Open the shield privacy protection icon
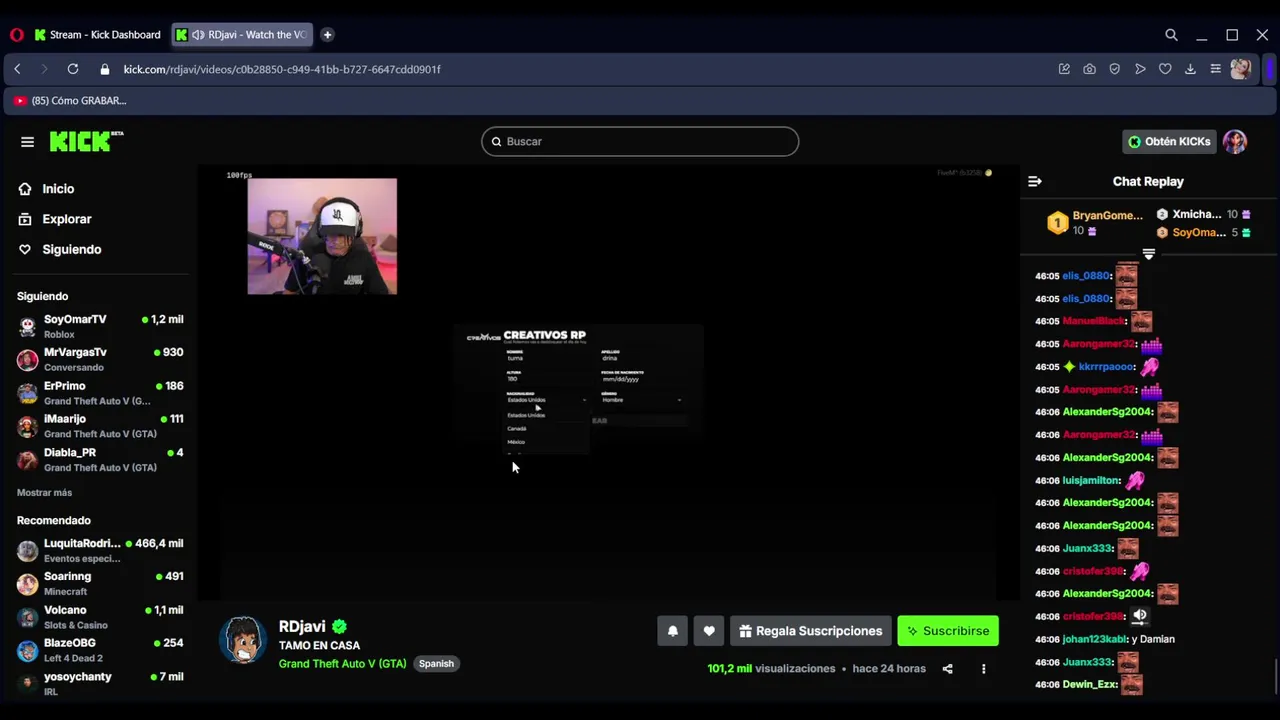The height and width of the screenshot is (720, 1280). pyautogui.click(x=1114, y=69)
